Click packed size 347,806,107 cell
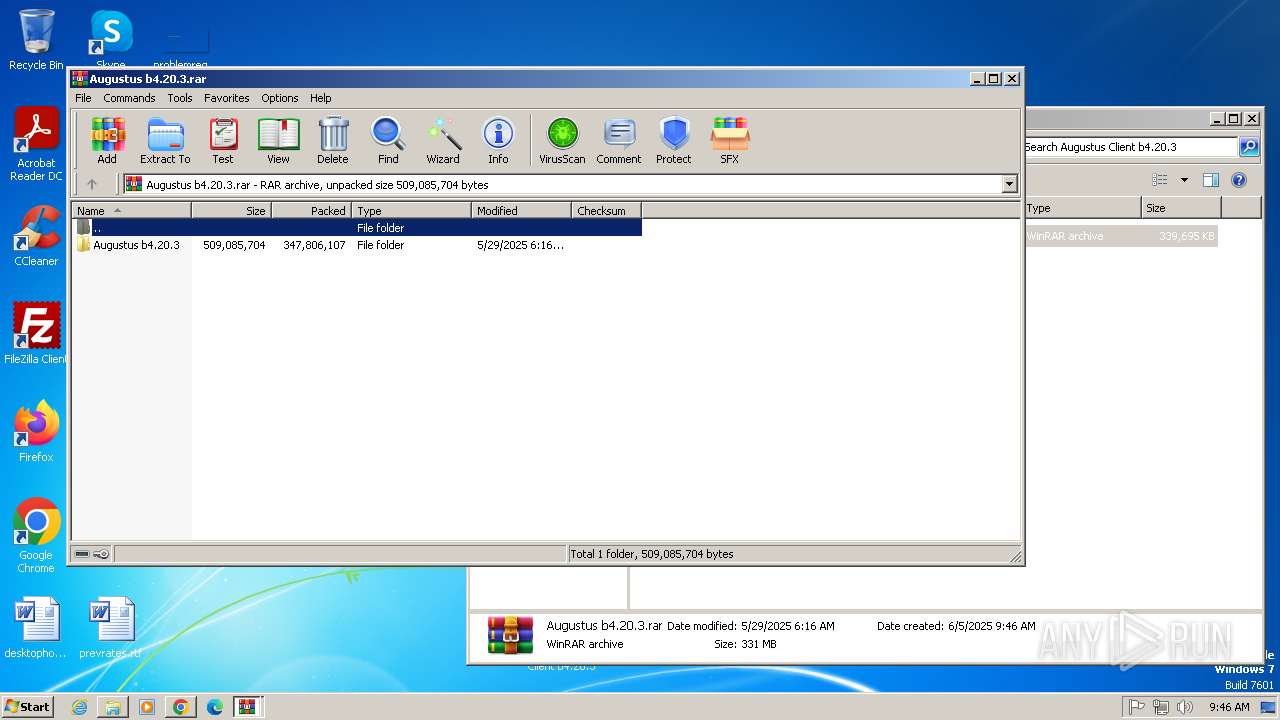 coord(314,245)
